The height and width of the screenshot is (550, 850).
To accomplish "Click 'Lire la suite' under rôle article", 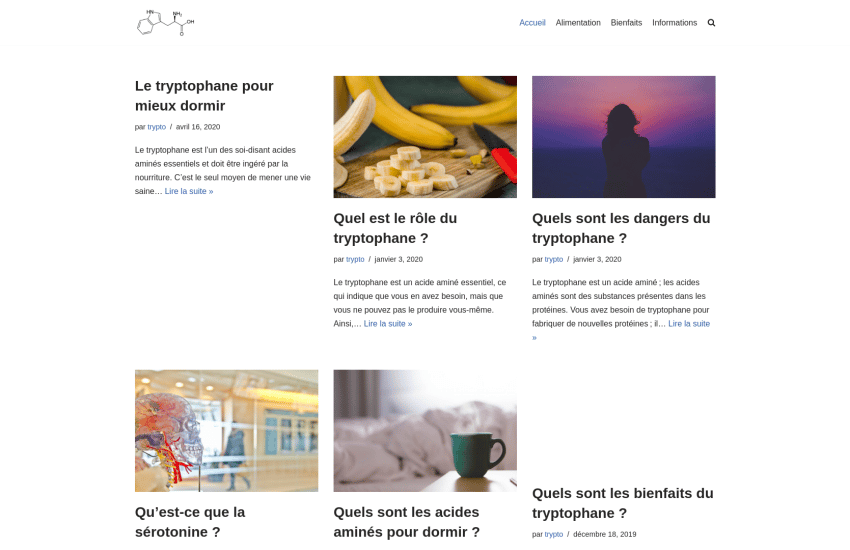I will (x=388, y=323).
